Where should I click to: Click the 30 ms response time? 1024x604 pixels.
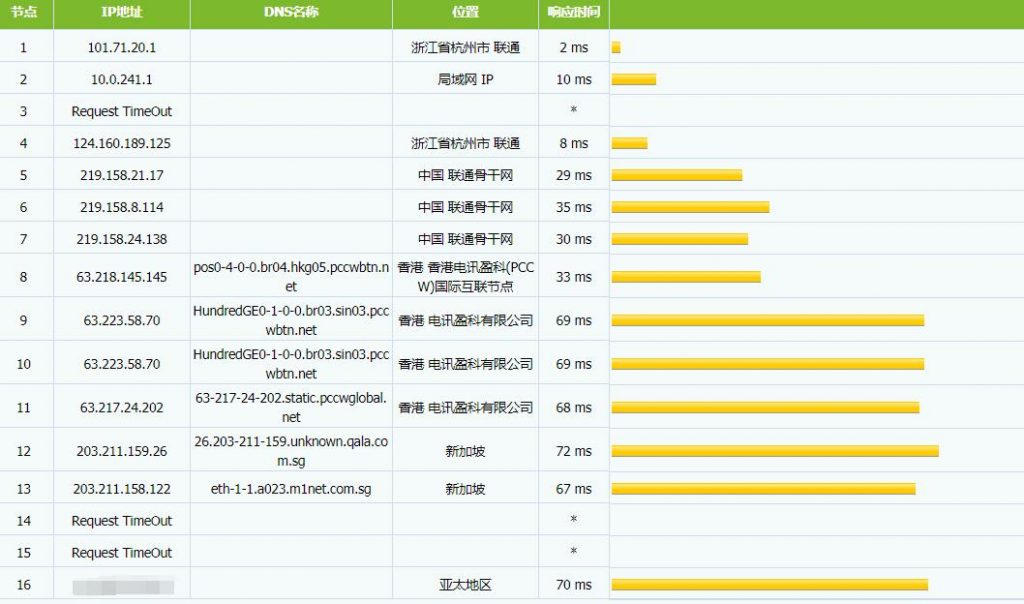tap(573, 240)
